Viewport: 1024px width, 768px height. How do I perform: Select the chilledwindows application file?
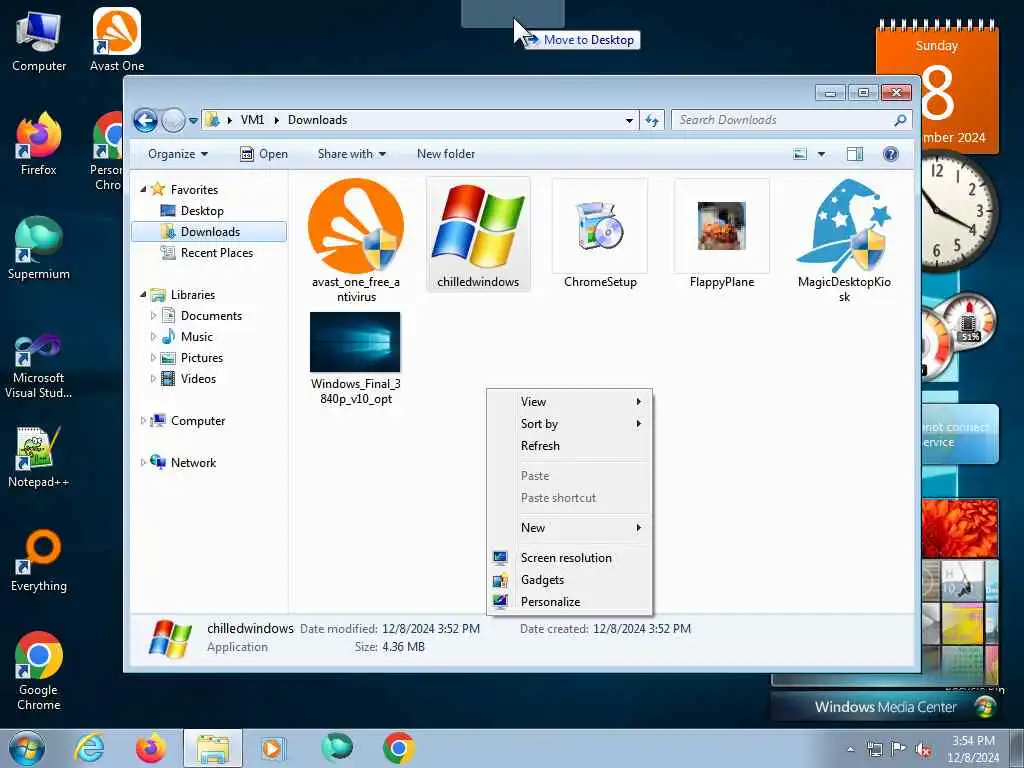tap(478, 234)
